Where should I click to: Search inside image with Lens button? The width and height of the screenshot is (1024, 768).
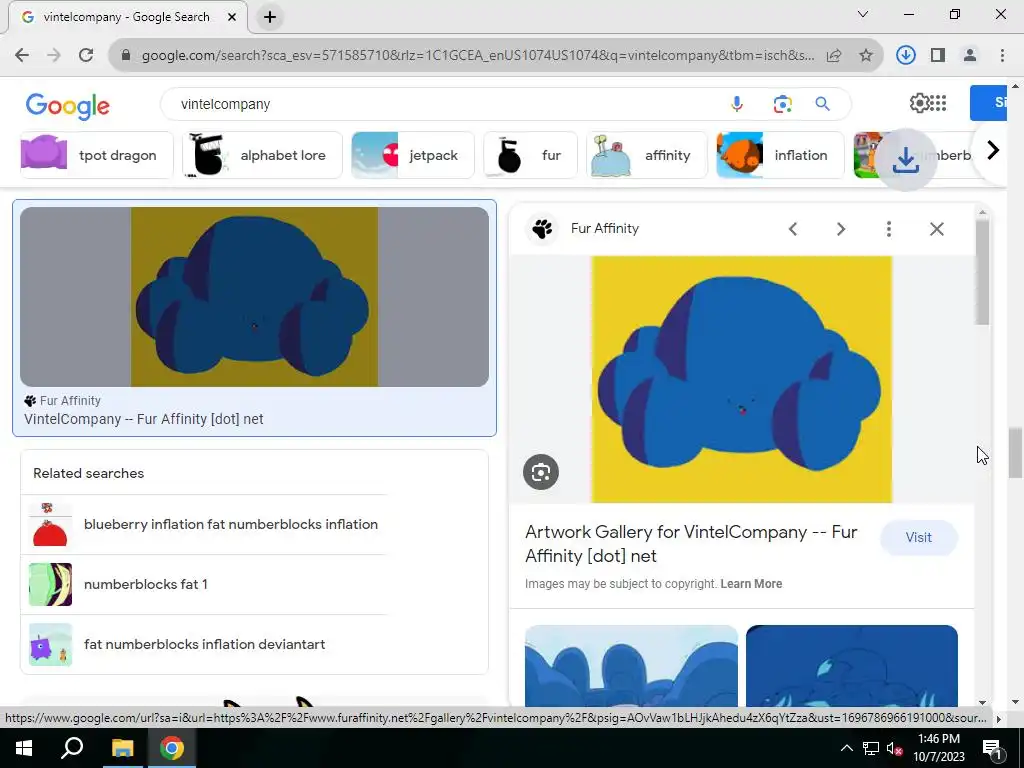pyautogui.click(x=541, y=472)
